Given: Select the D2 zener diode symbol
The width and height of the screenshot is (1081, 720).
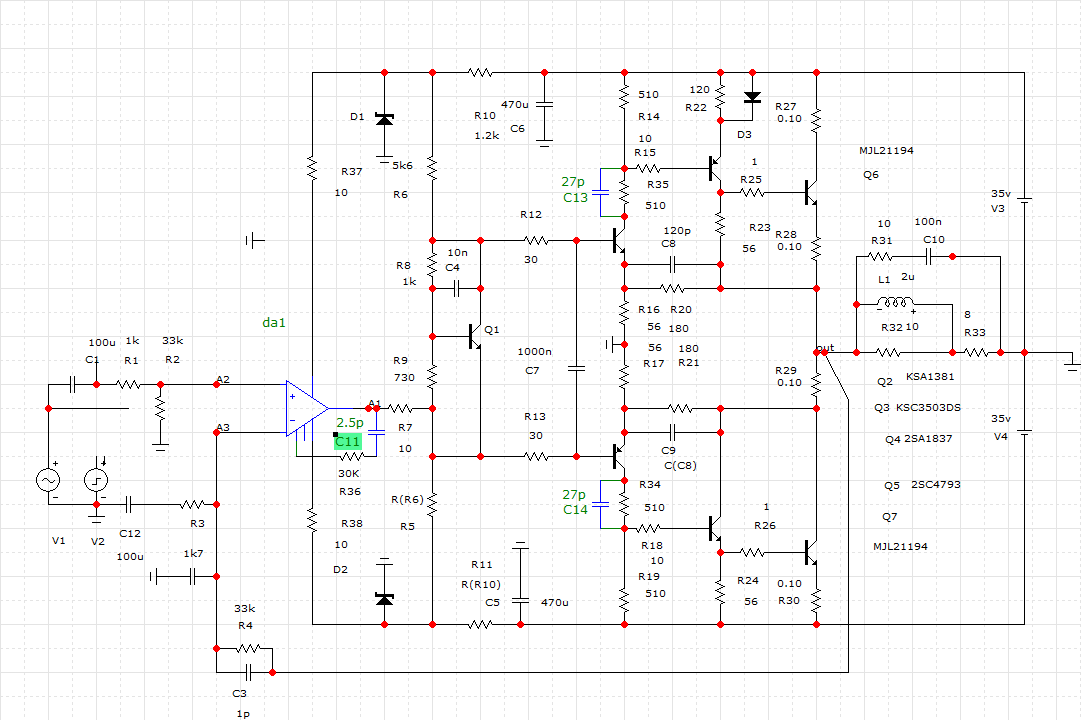Looking at the screenshot, I should (x=384, y=599).
